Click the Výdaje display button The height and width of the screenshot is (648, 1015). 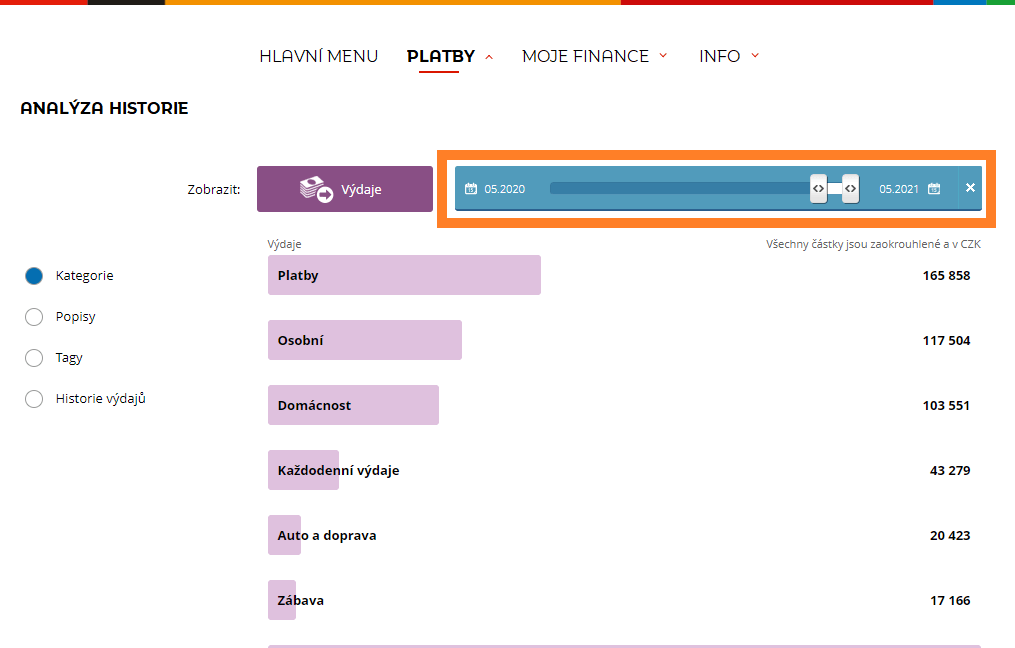point(345,189)
